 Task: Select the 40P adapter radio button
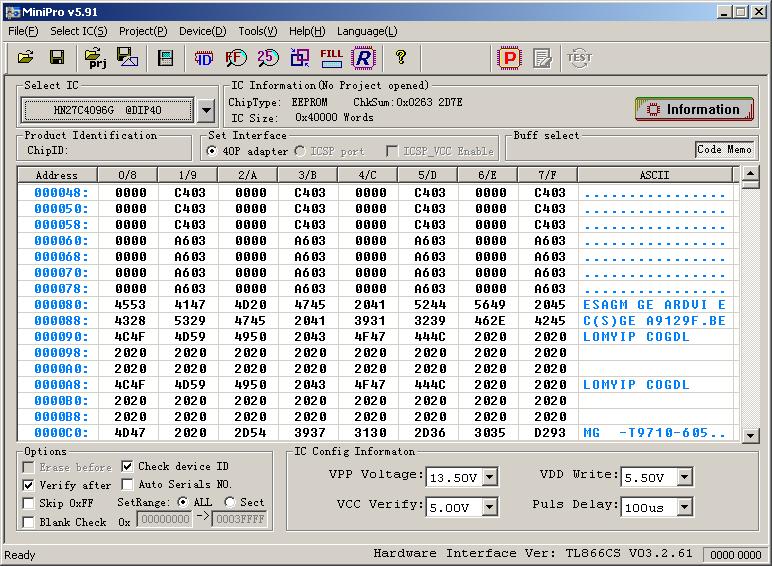pos(212,151)
